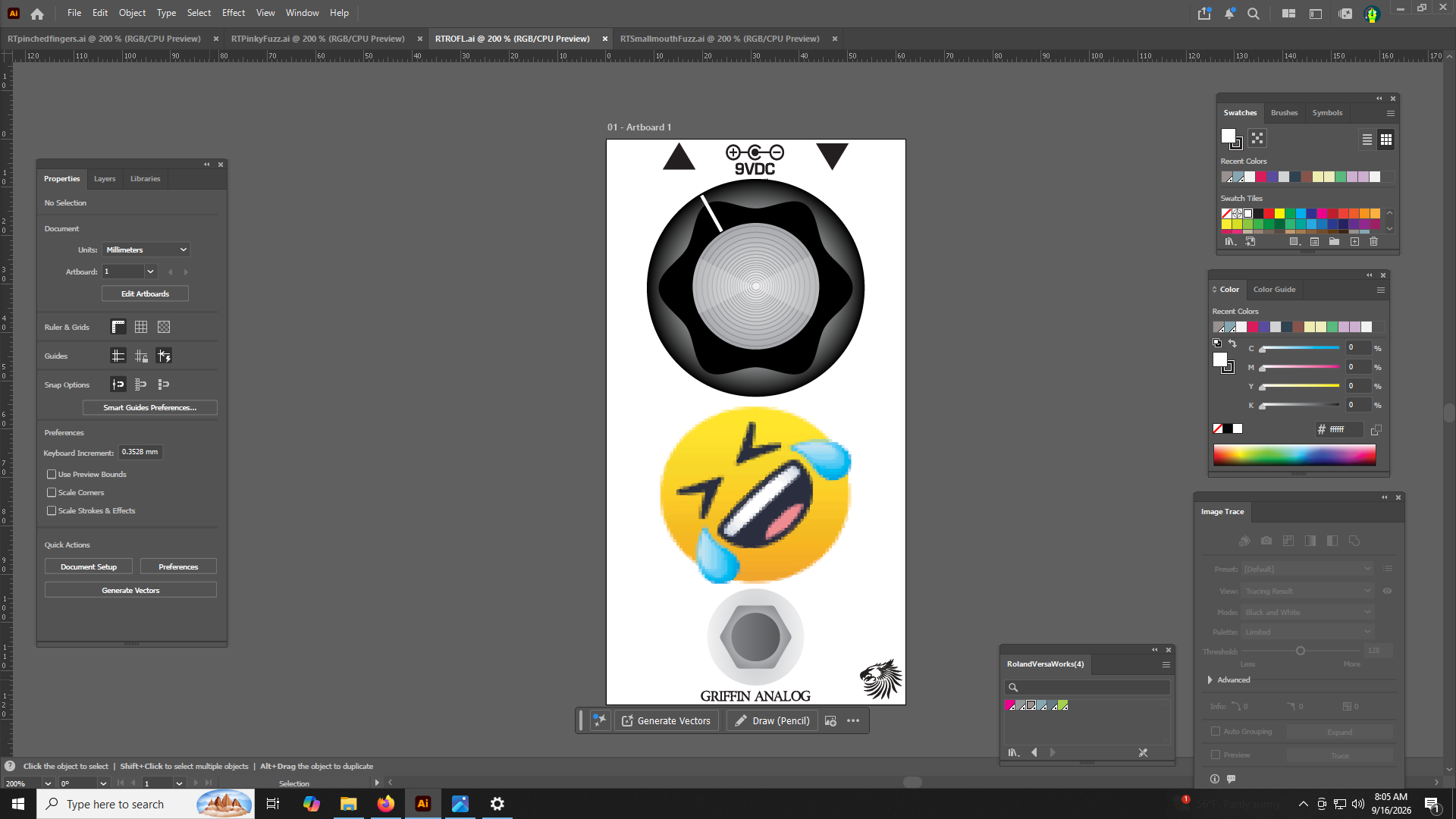
Task: Open the Artboard number dropdown
Action: pyautogui.click(x=150, y=271)
